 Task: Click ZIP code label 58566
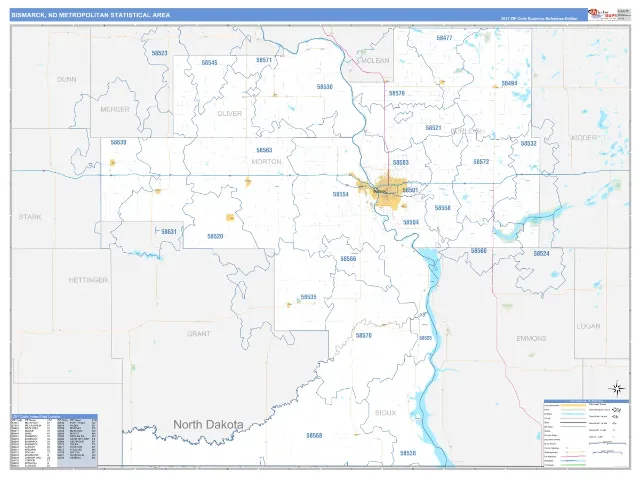[x=348, y=259]
